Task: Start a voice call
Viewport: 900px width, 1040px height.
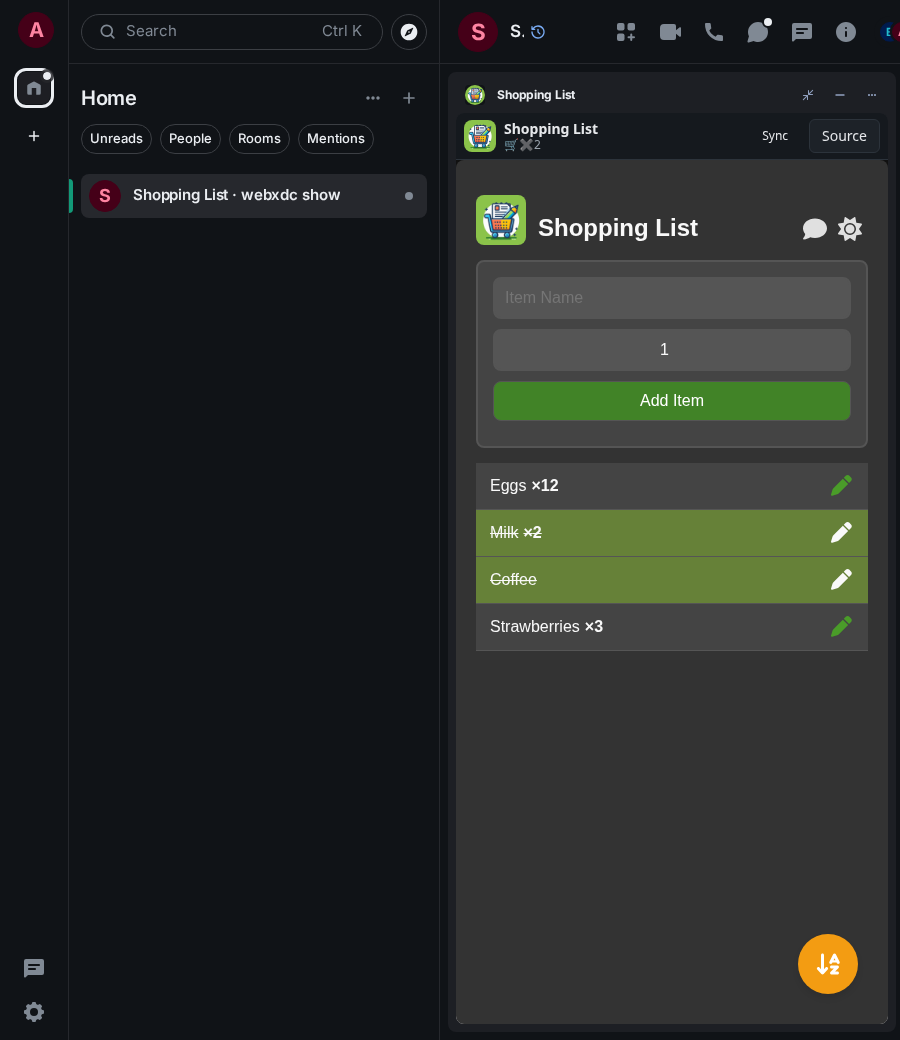Action: click(714, 32)
